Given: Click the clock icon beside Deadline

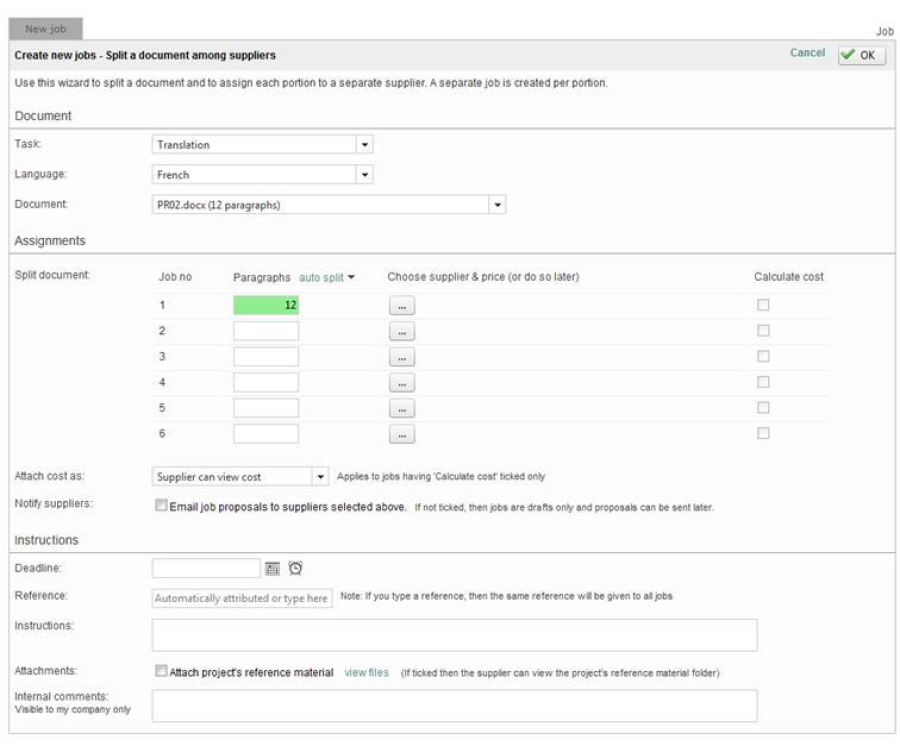Looking at the screenshot, I should 295,568.
